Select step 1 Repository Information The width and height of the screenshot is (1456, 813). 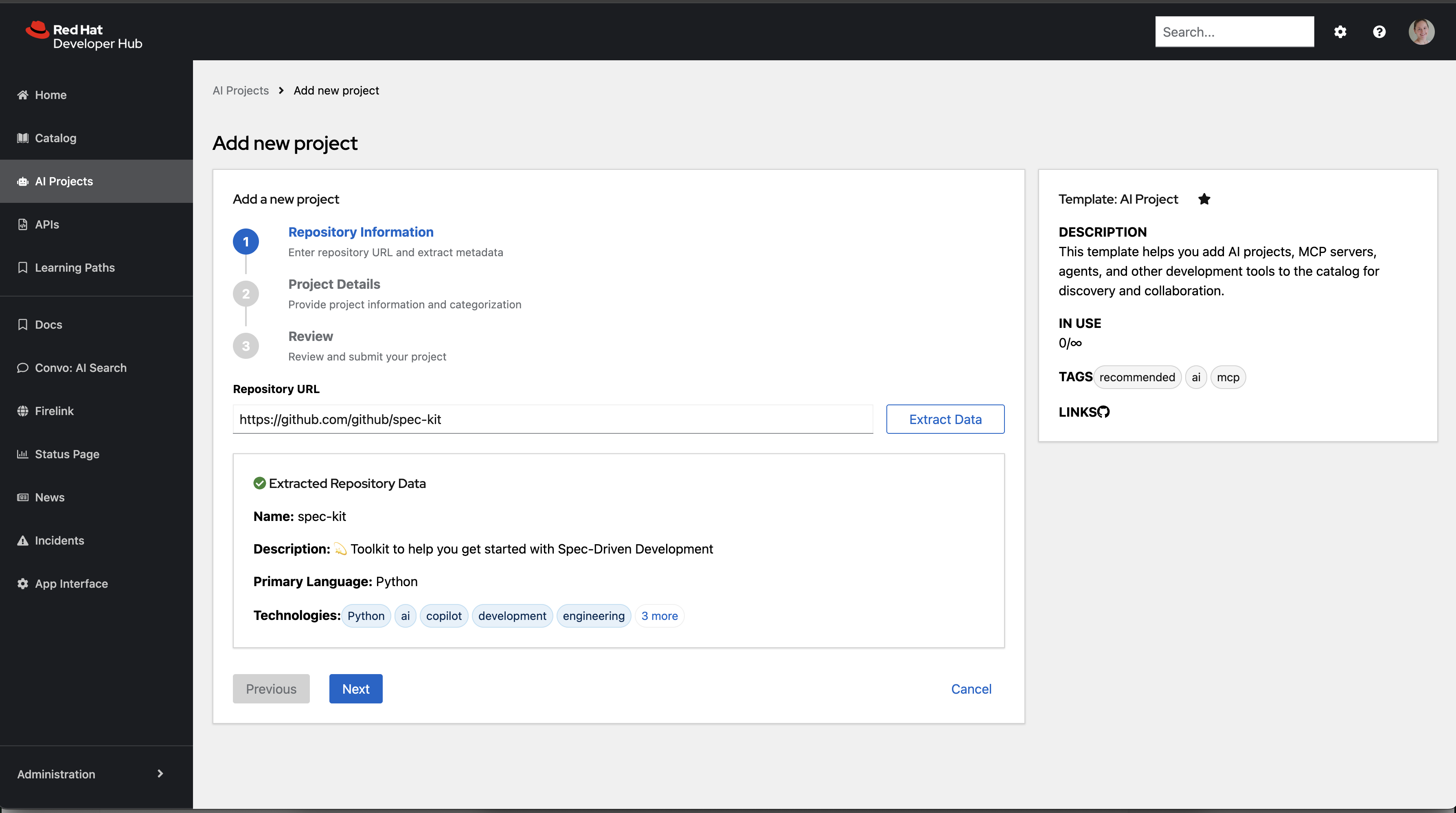click(x=361, y=232)
